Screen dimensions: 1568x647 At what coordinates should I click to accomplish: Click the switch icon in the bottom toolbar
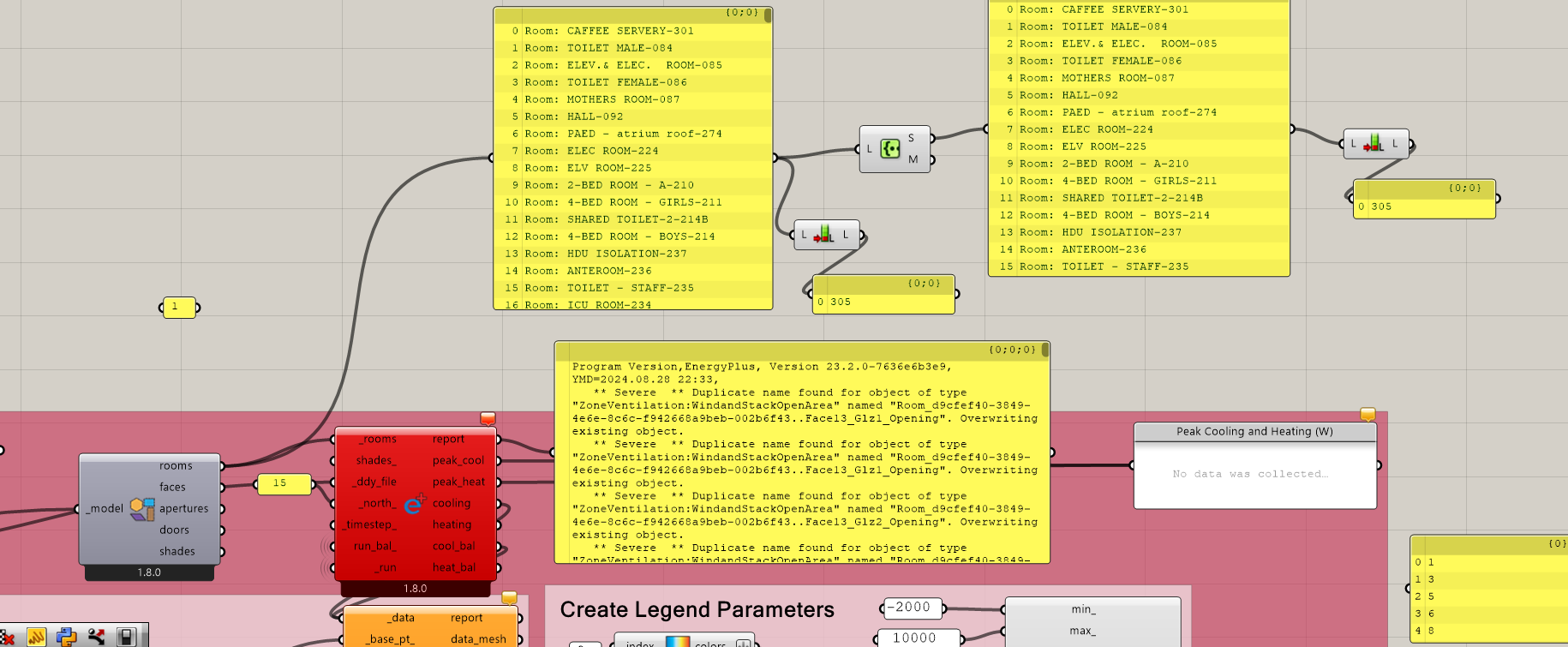click(126, 637)
